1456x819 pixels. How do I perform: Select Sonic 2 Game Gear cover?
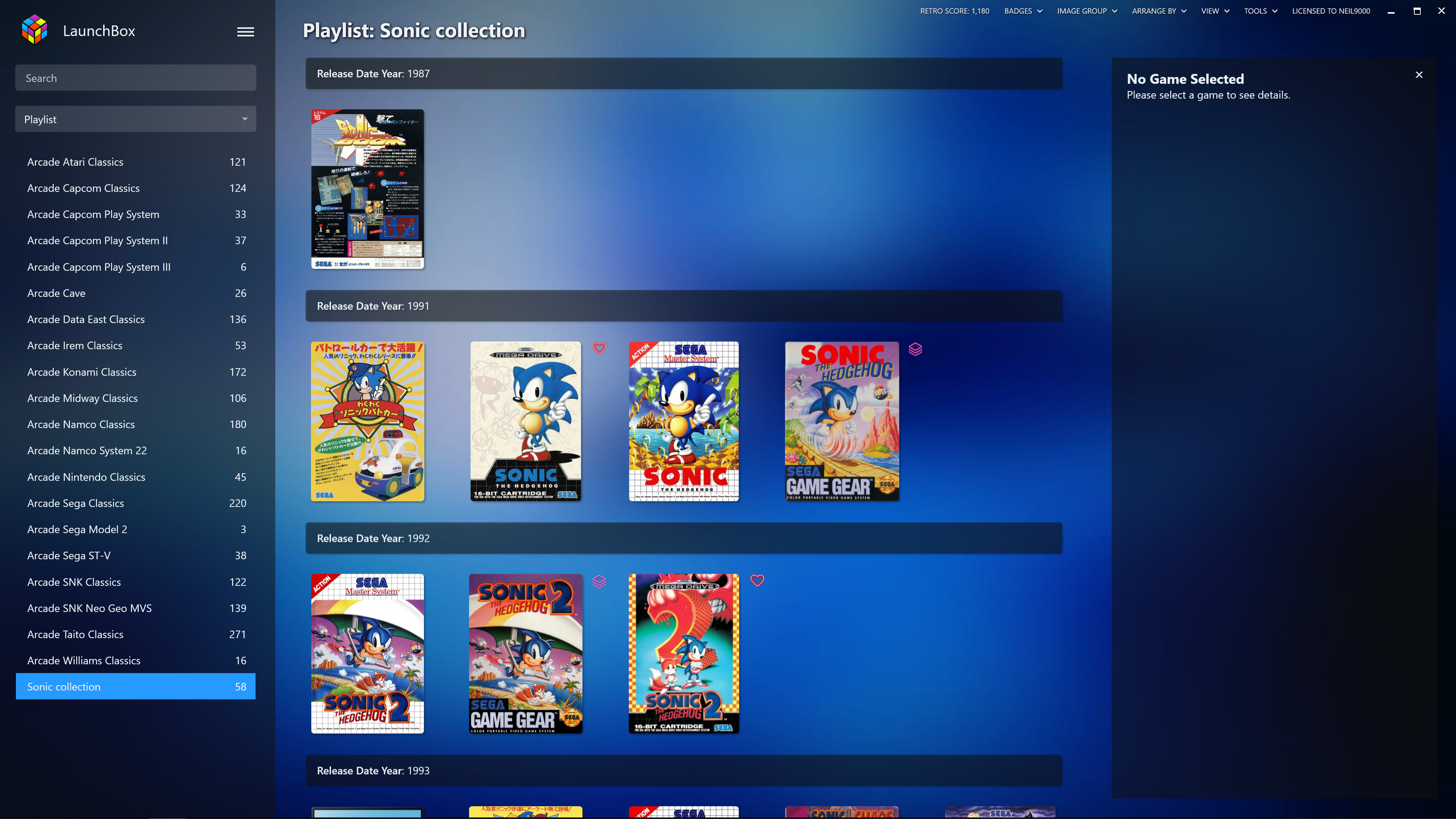[x=526, y=653]
